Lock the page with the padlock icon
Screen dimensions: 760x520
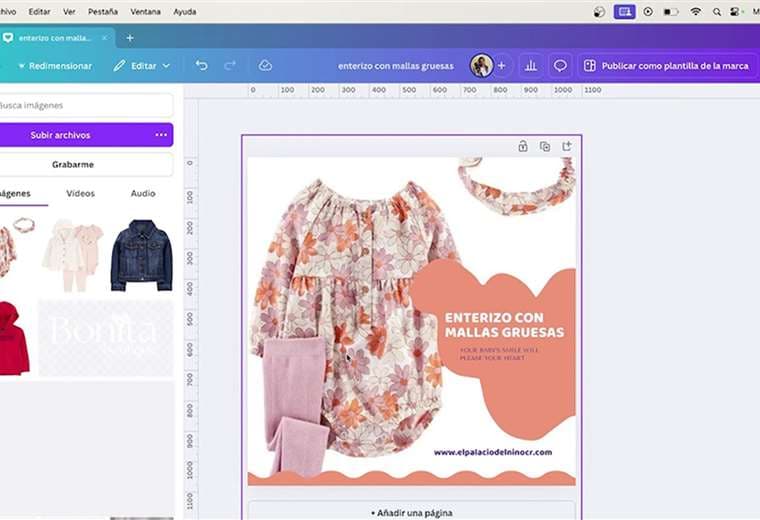pyautogui.click(x=522, y=146)
